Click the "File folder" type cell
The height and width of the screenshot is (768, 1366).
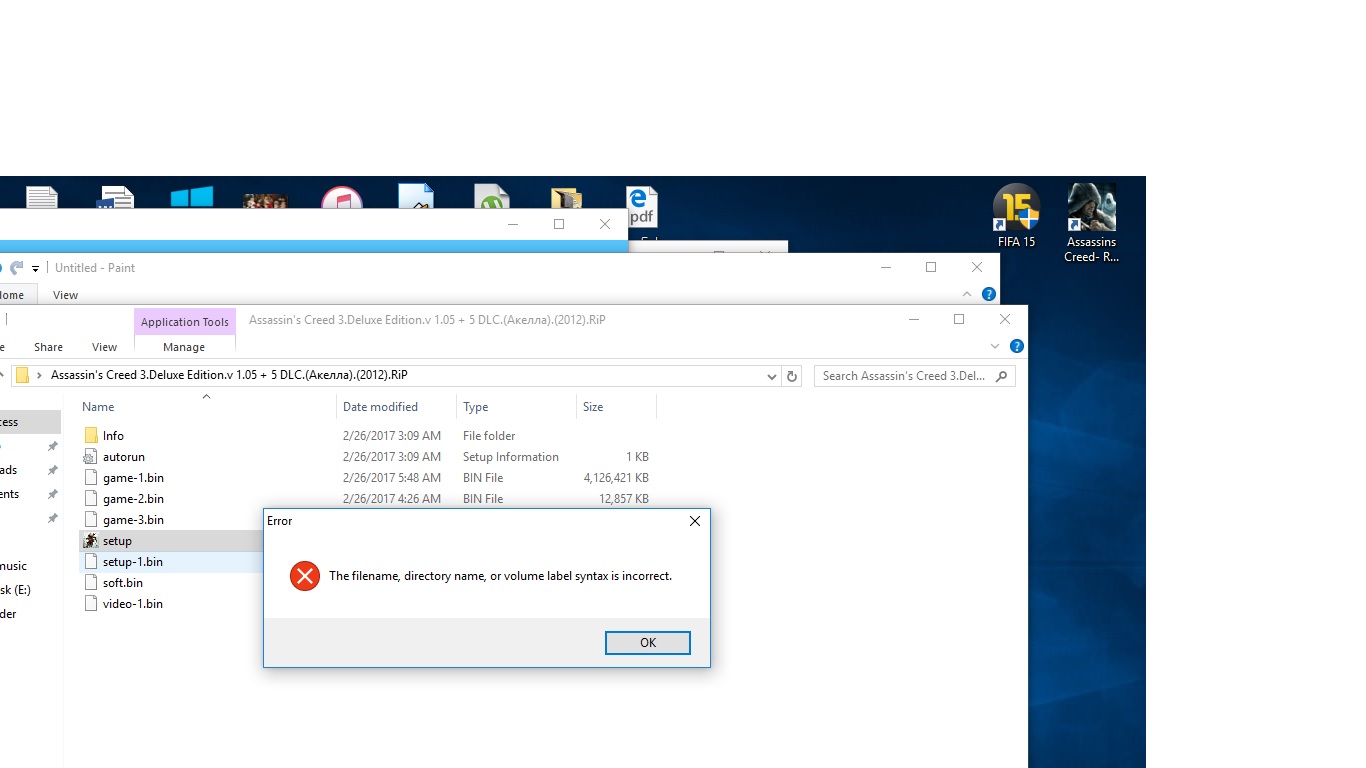pyautogui.click(x=489, y=436)
